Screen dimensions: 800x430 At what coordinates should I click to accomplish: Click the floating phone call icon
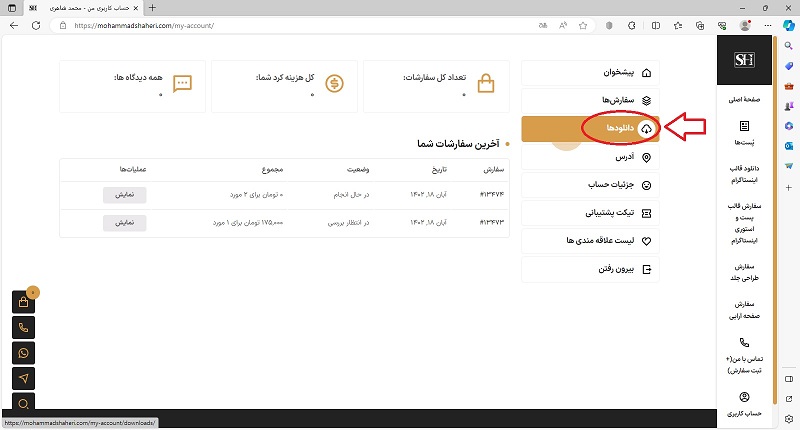25,327
